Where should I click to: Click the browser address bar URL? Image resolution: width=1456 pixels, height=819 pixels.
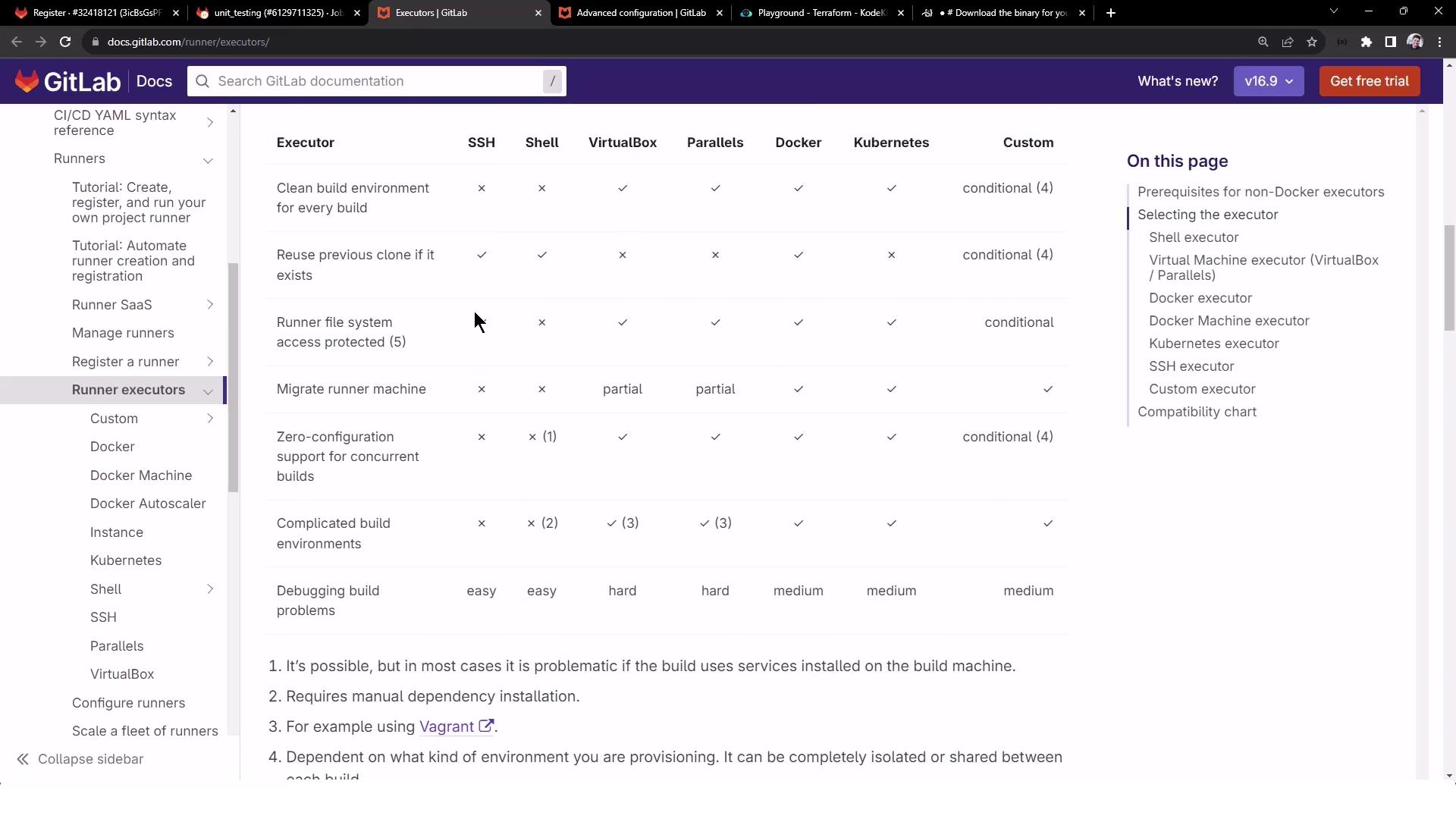click(x=188, y=42)
